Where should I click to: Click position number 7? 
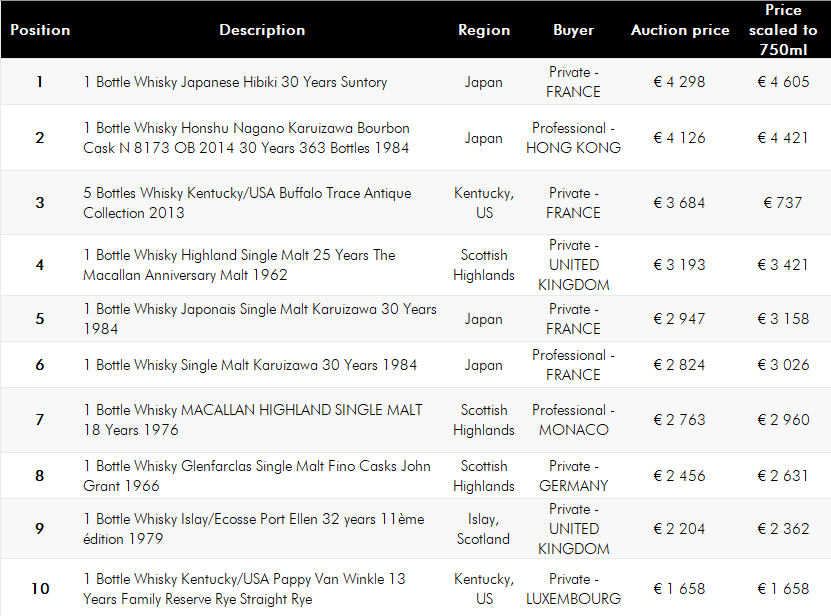[x=40, y=420]
